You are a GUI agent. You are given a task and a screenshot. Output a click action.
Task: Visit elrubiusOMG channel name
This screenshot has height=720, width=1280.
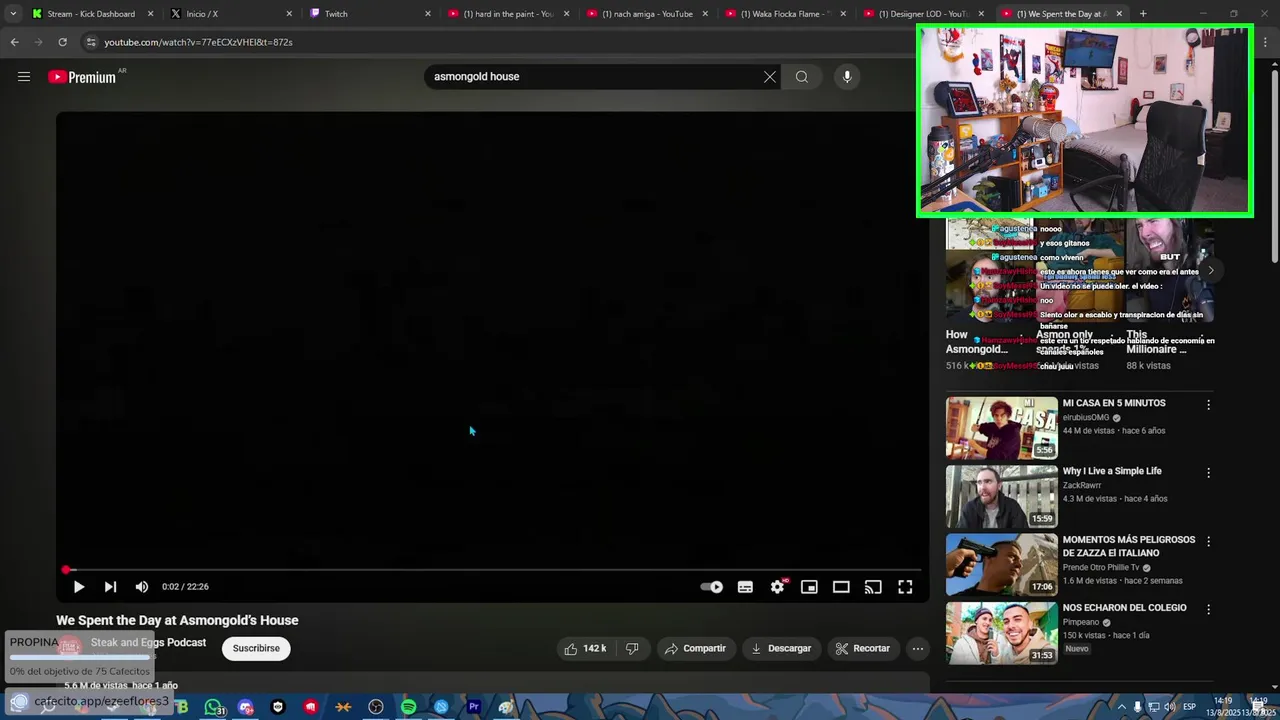1086,417
